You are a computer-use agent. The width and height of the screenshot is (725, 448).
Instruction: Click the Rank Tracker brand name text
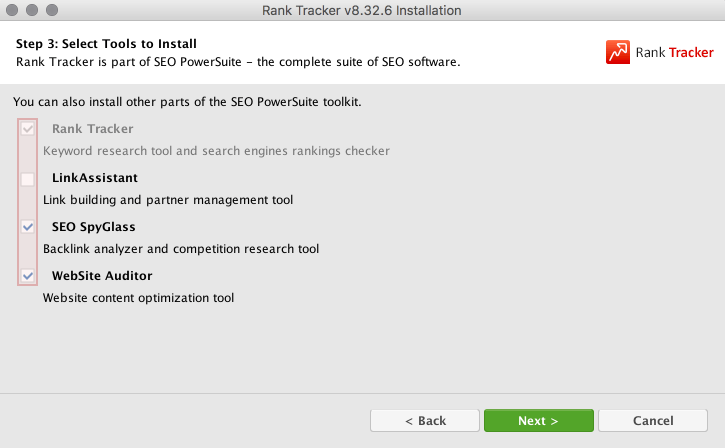tap(674, 53)
